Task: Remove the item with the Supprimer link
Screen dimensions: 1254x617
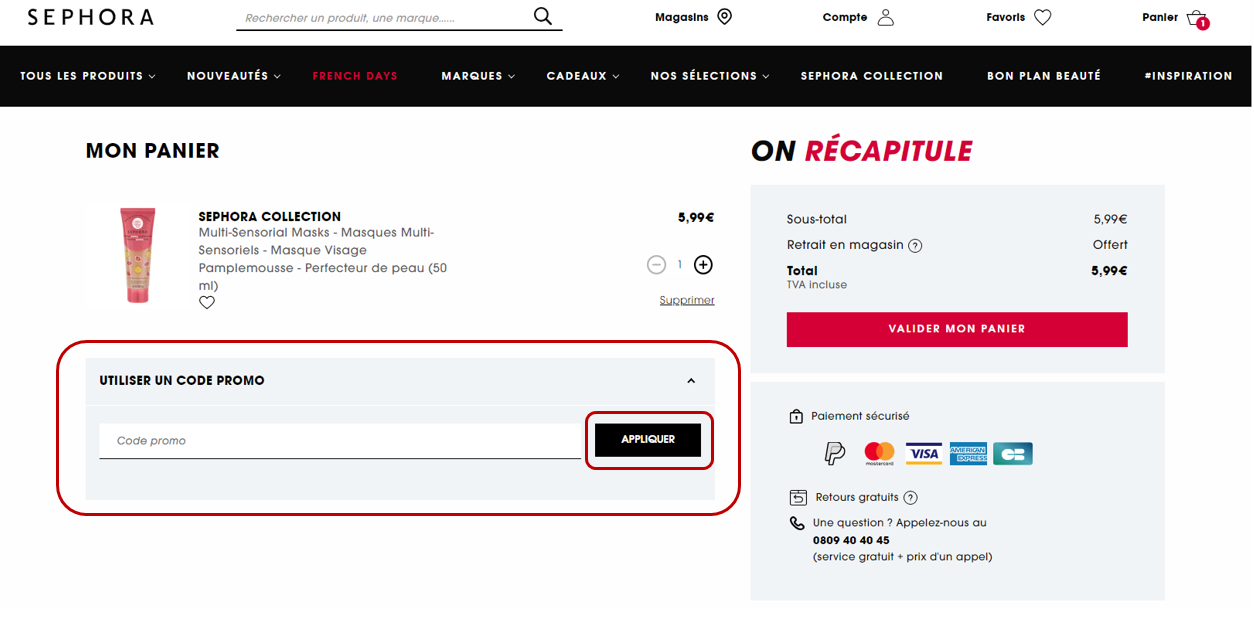Action: pos(686,299)
